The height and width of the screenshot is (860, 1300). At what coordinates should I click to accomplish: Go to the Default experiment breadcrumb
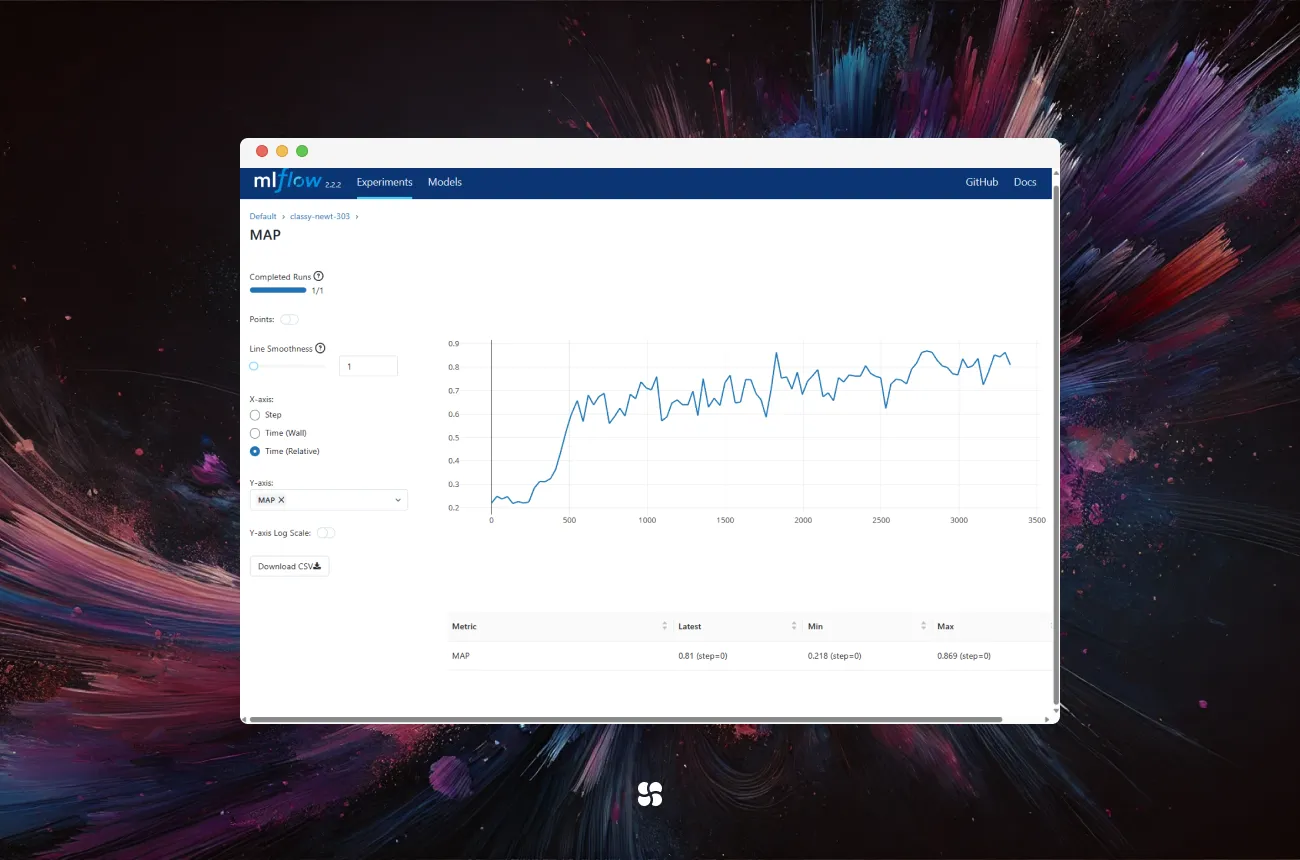(263, 216)
